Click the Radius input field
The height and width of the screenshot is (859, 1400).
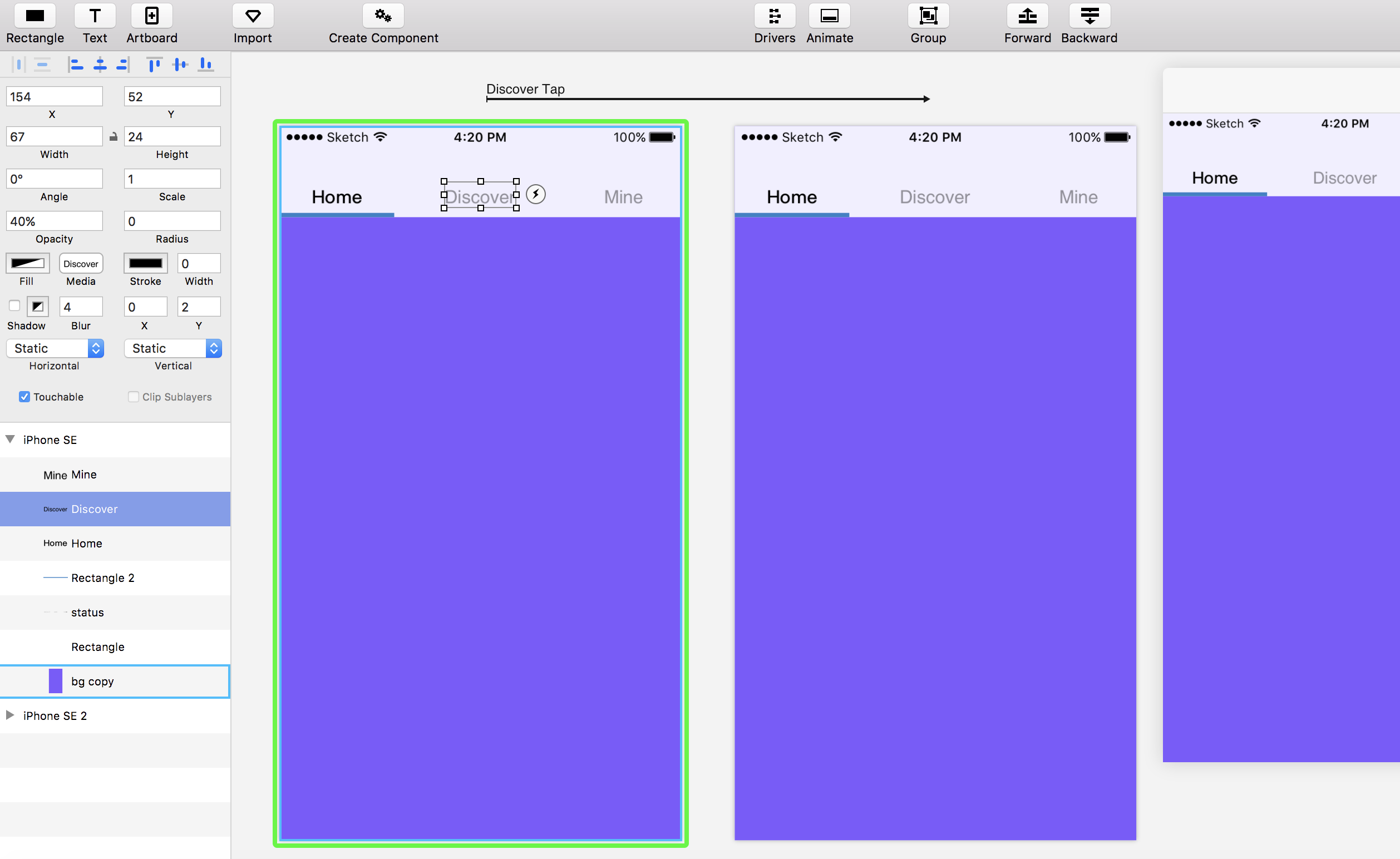click(x=172, y=221)
